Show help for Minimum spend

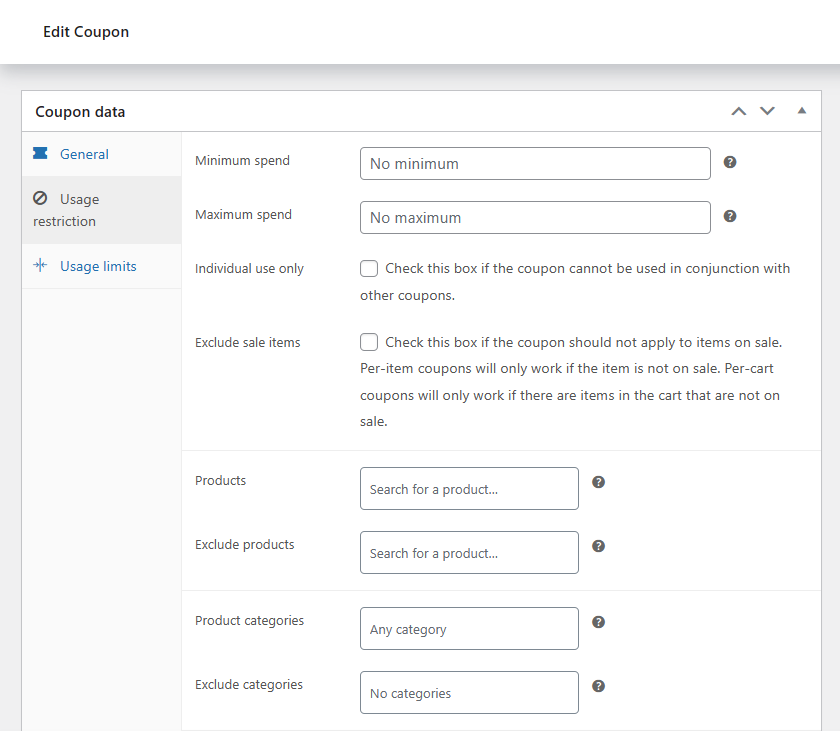730,162
